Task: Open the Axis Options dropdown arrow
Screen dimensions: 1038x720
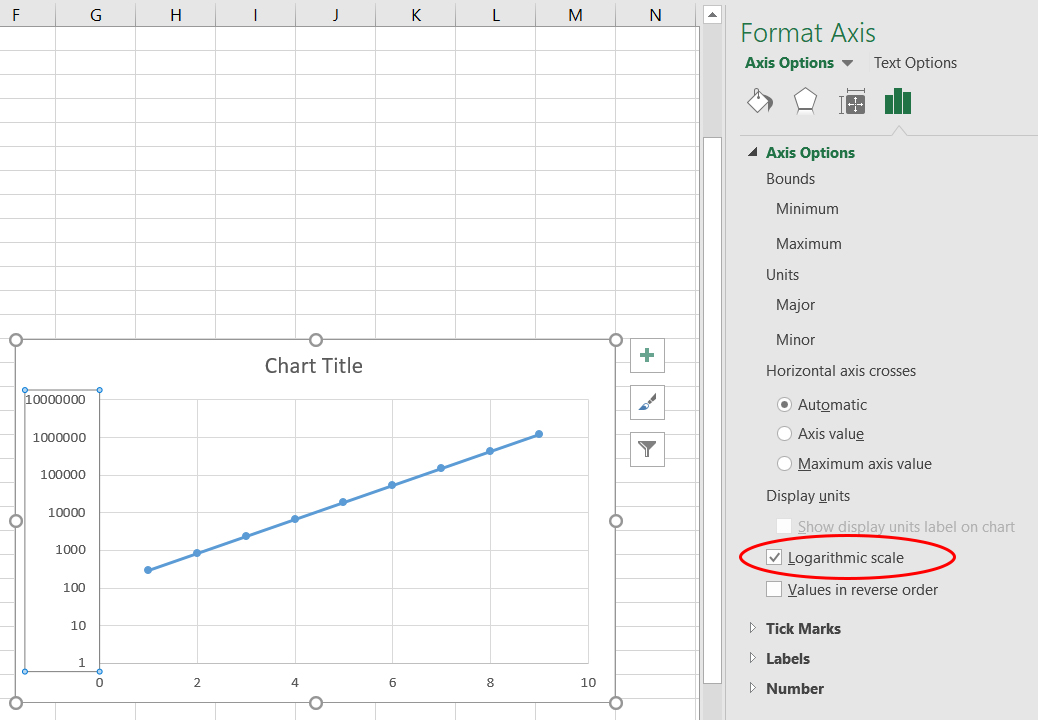Action: tap(848, 63)
